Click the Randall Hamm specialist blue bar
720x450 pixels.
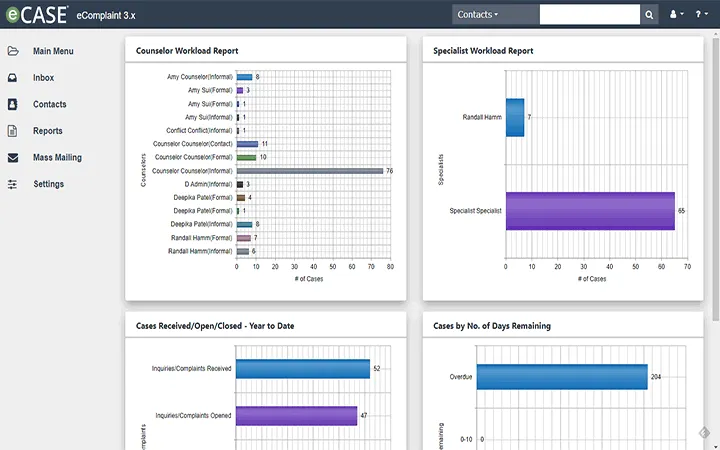515,118
